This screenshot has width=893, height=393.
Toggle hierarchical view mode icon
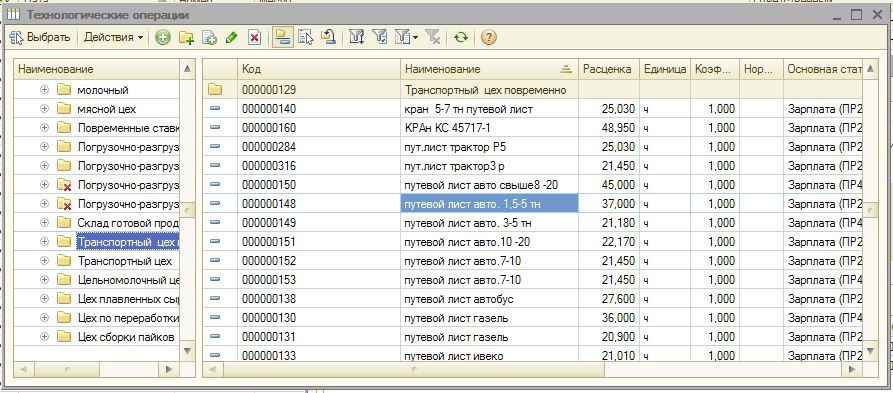[282, 38]
